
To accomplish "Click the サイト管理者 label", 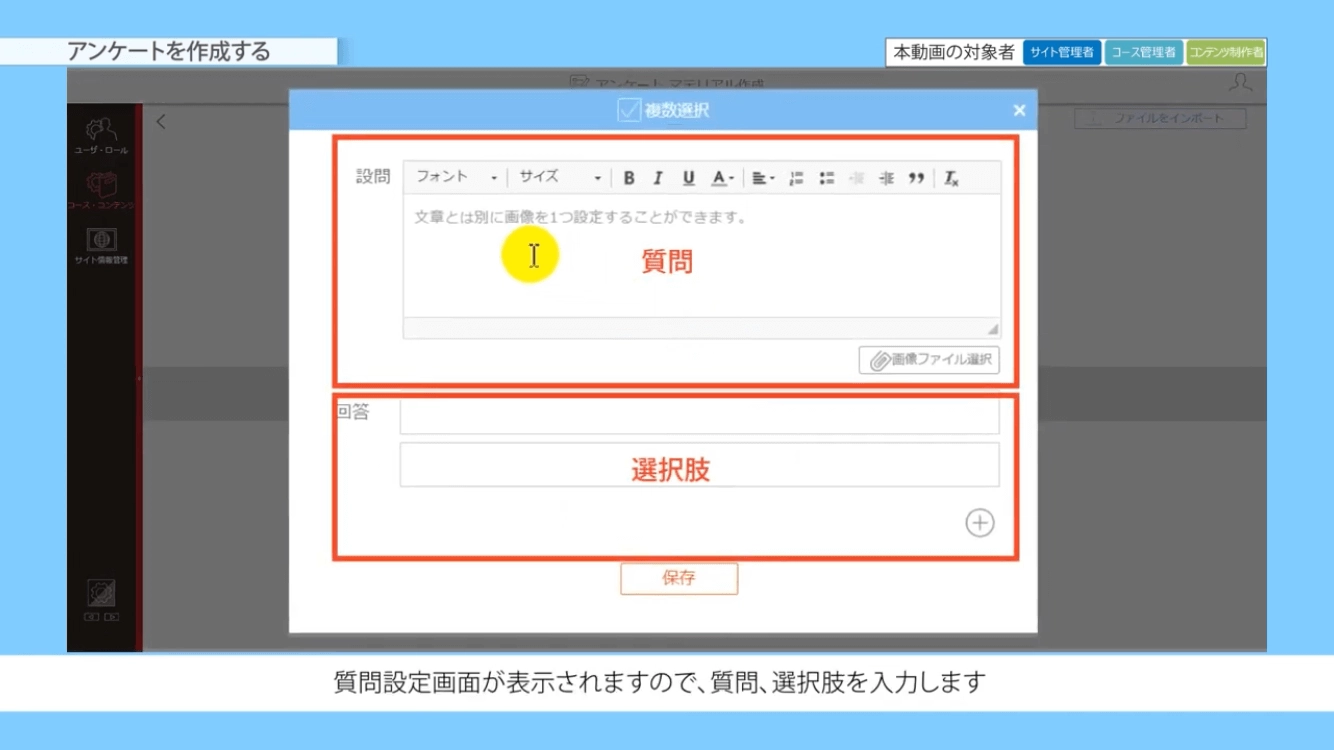I will [x=1062, y=53].
